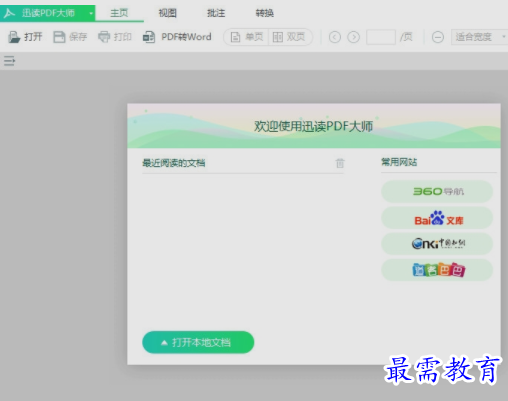Click the 打开本地文档 button
This screenshot has height=401, width=508.
pos(198,342)
